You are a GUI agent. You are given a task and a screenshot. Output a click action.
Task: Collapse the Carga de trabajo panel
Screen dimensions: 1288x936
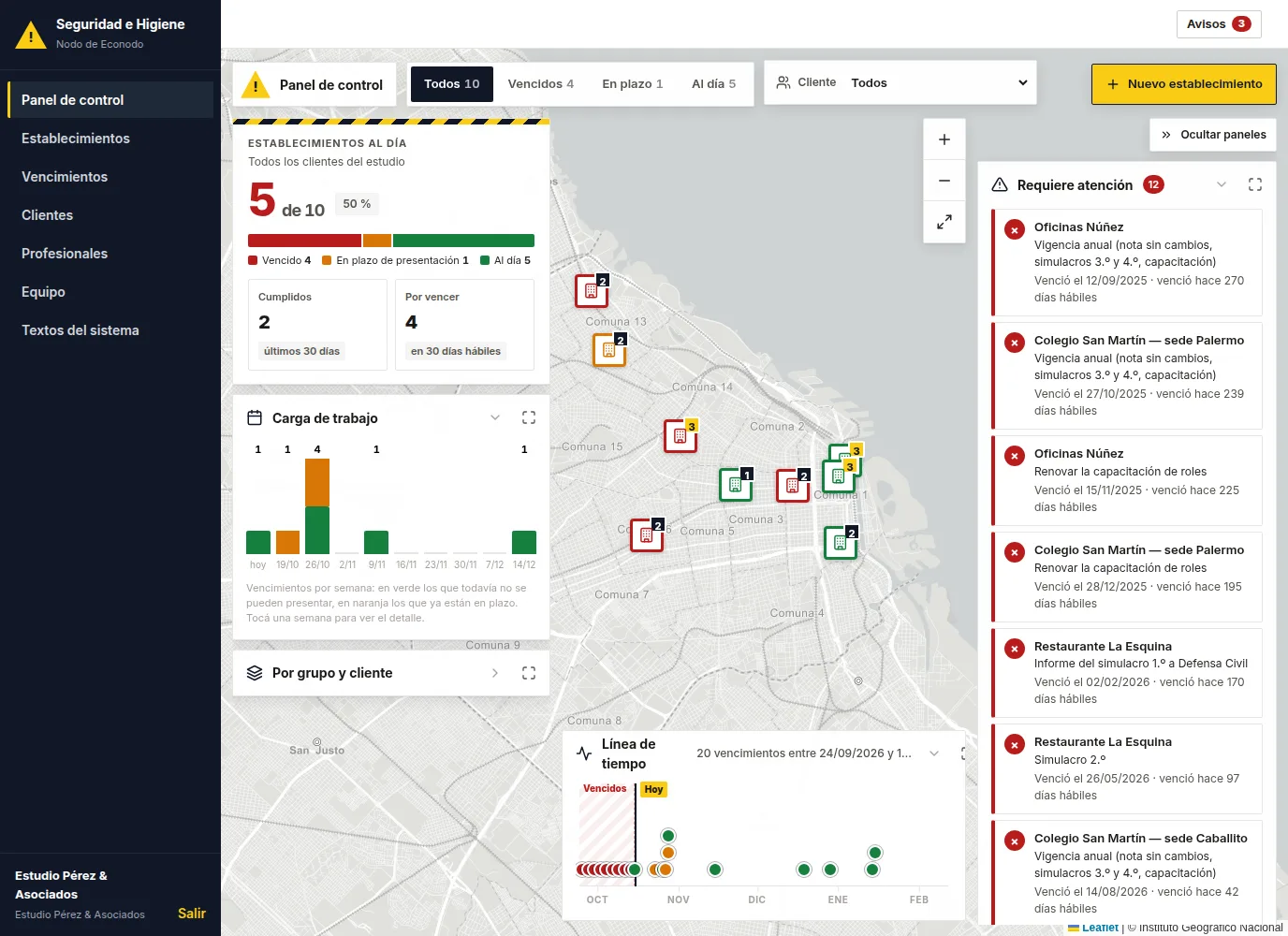tap(495, 417)
